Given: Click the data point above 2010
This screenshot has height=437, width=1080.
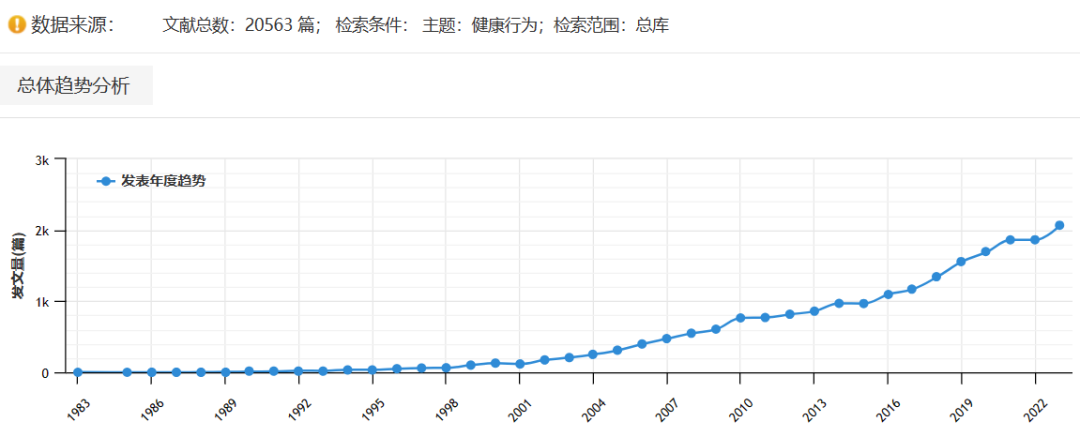Looking at the screenshot, I should 740,318.
